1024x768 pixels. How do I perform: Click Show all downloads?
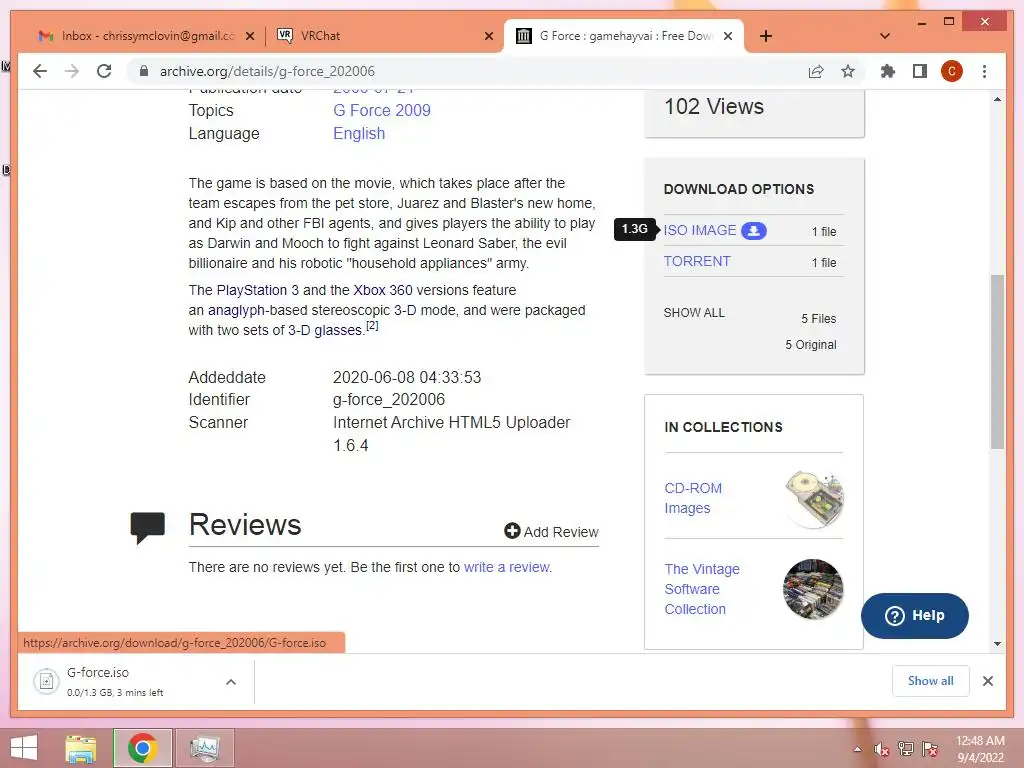(931, 681)
